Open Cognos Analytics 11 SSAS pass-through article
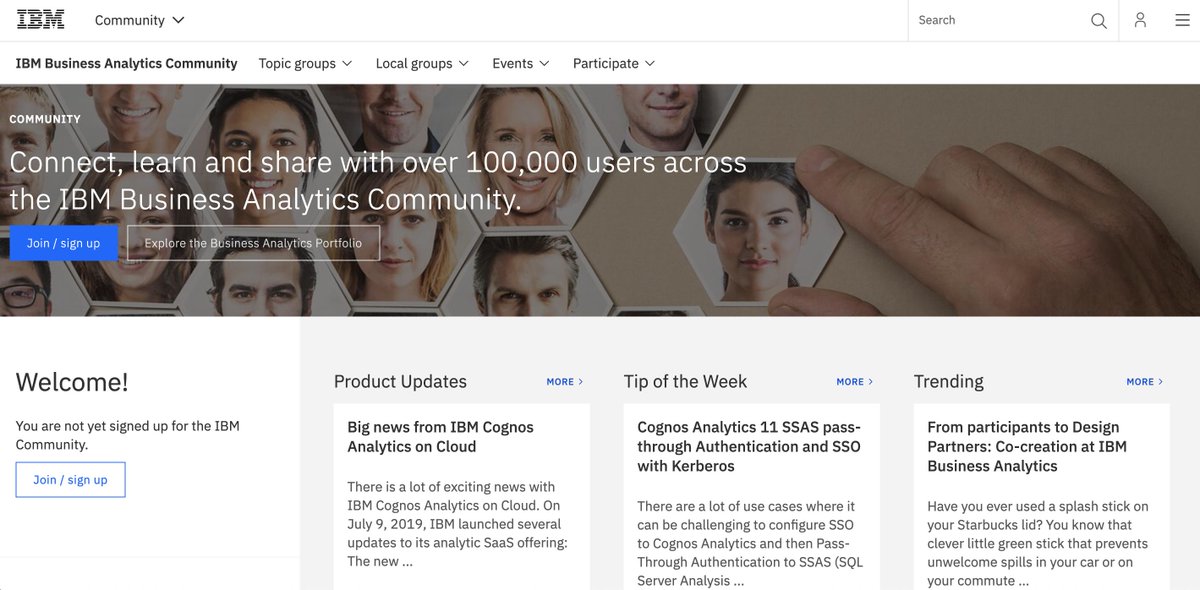The width and height of the screenshot is (1200, 590). coord(749,446)
